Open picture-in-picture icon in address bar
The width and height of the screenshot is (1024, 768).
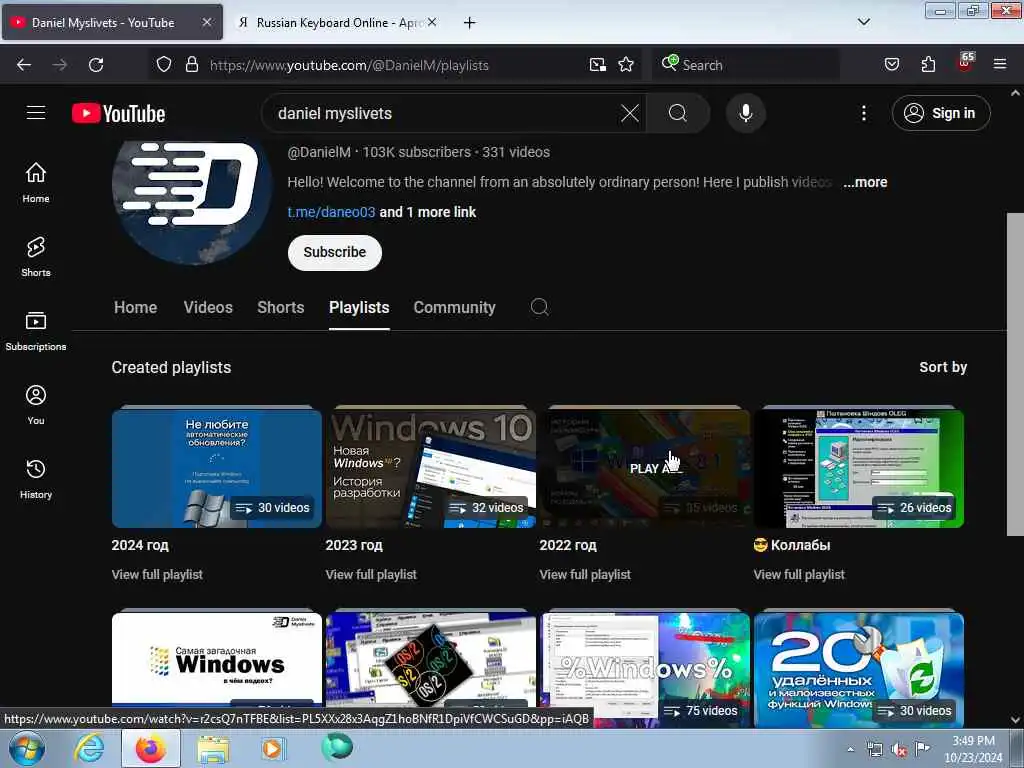[x=598, y=65]
